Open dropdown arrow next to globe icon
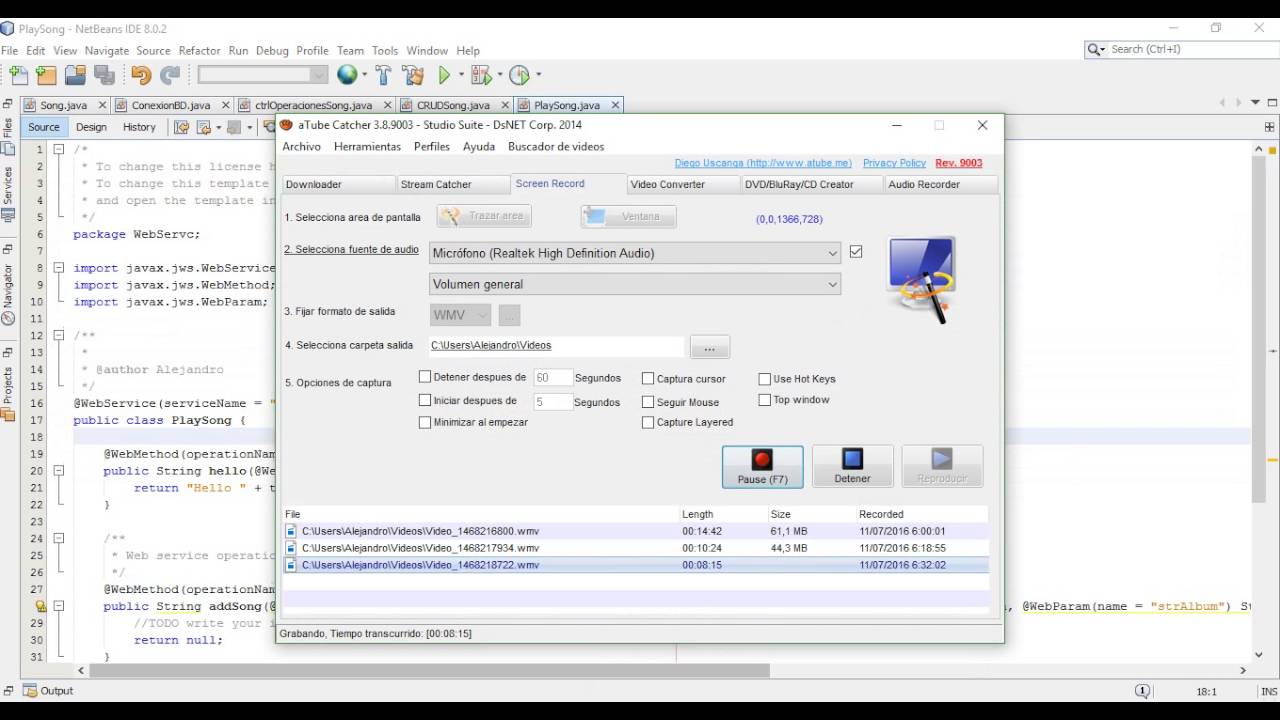 coord(364,75)
